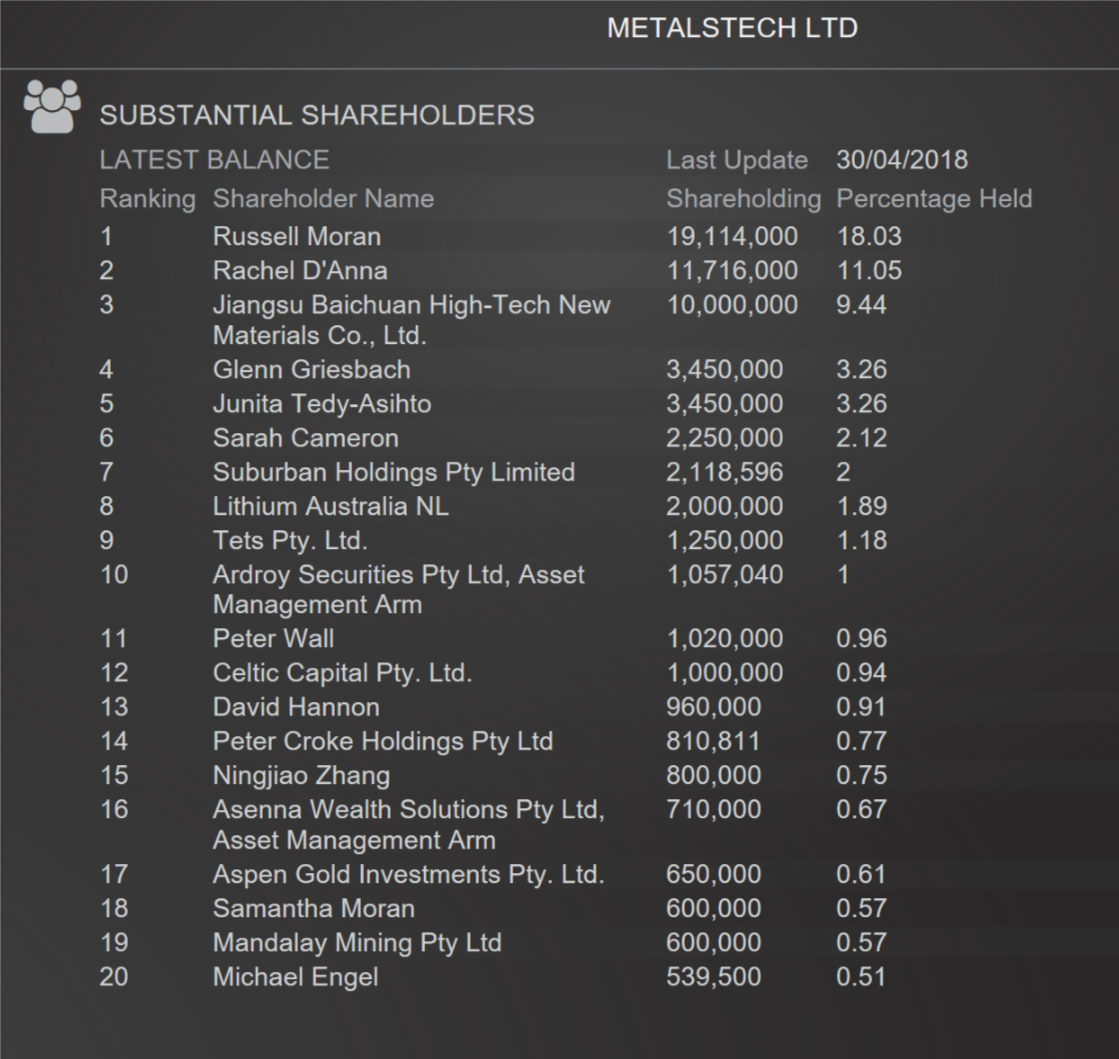
Task: Select Ardroy Securities Pty Ltd row
Action: pos(398,589)
